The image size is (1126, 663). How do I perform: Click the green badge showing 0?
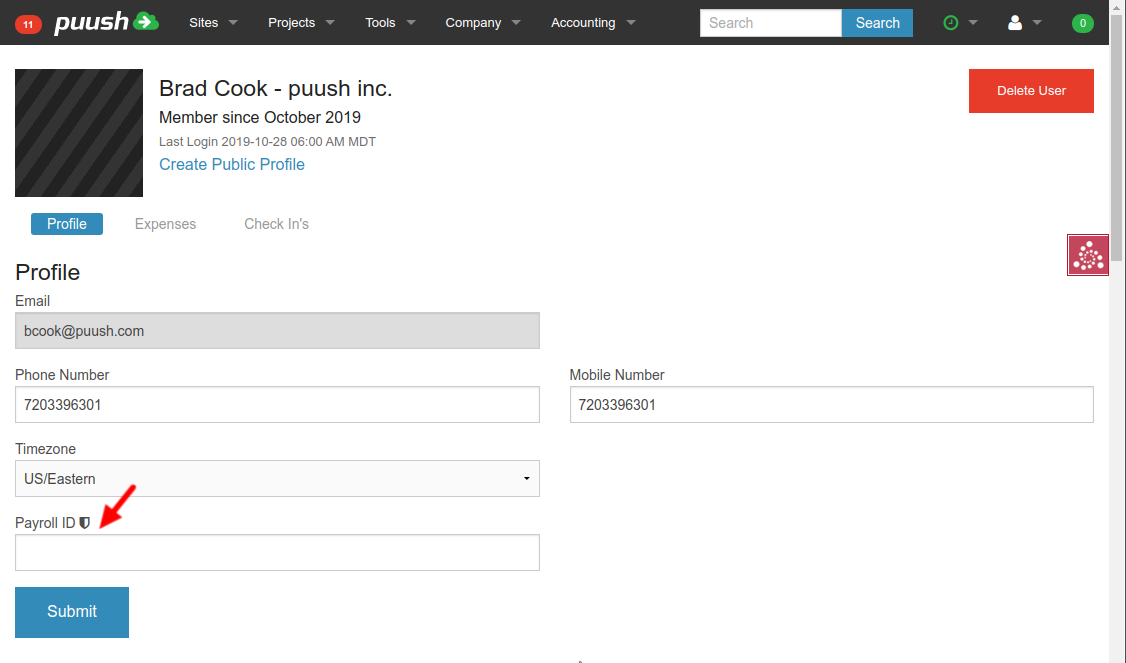click(1082, 23)
